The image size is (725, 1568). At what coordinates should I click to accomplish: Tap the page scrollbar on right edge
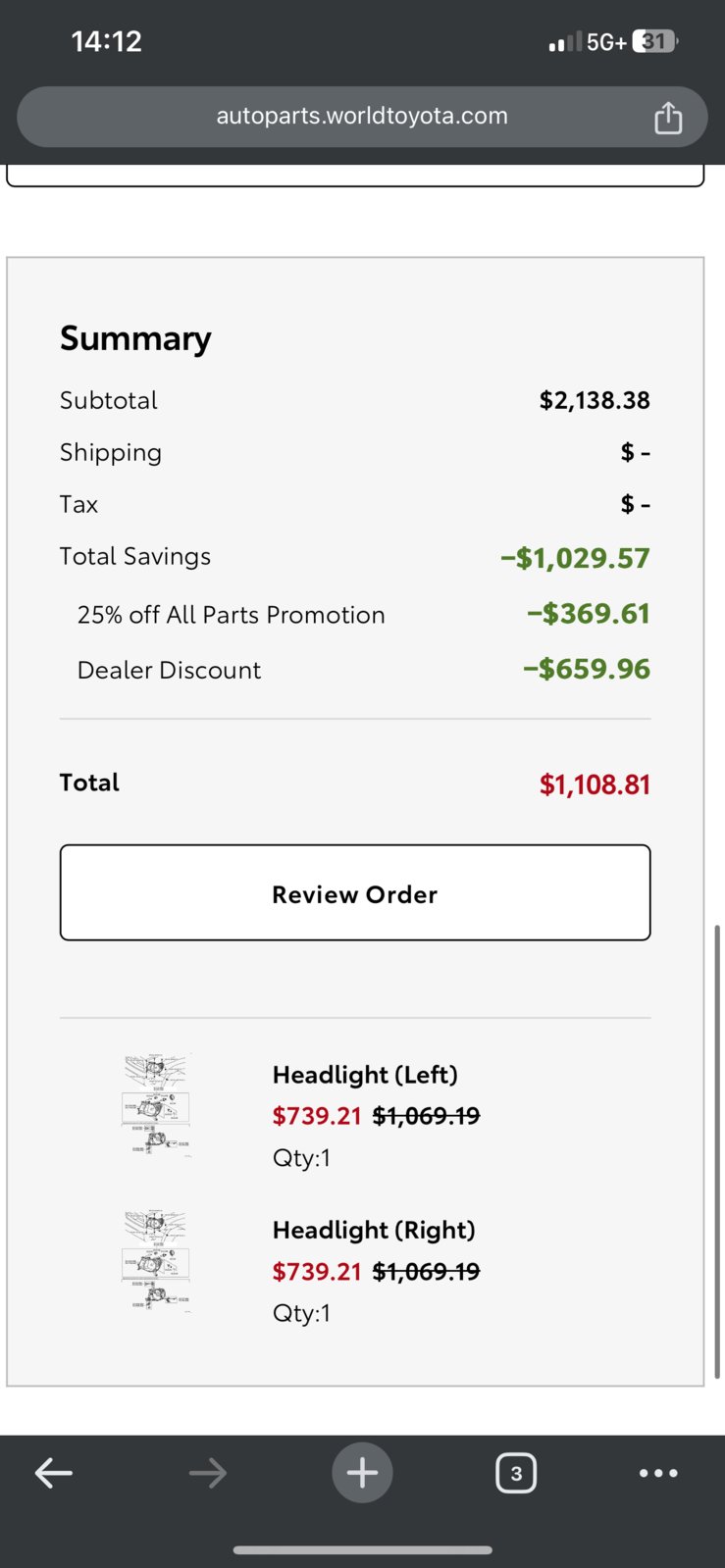coord(718,1152)
